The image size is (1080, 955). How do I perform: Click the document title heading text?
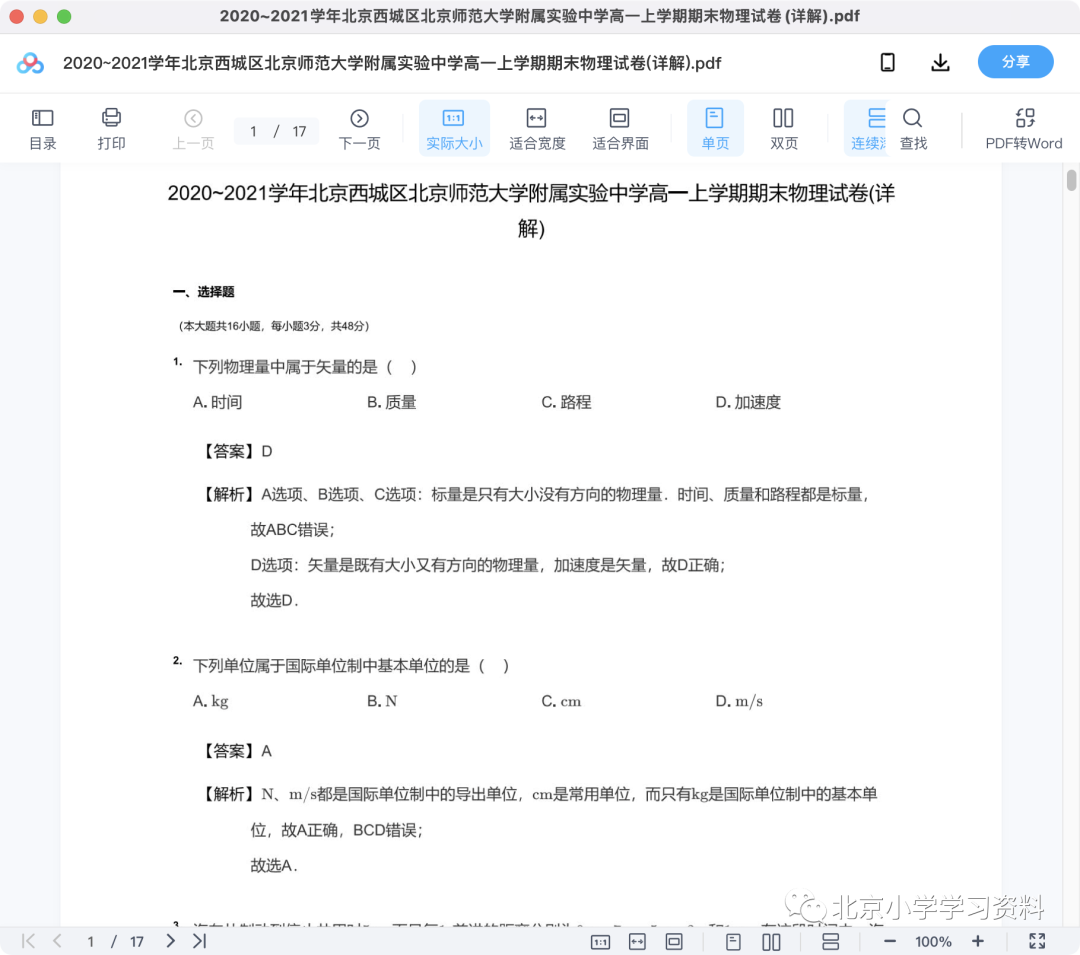pos(531,211)
